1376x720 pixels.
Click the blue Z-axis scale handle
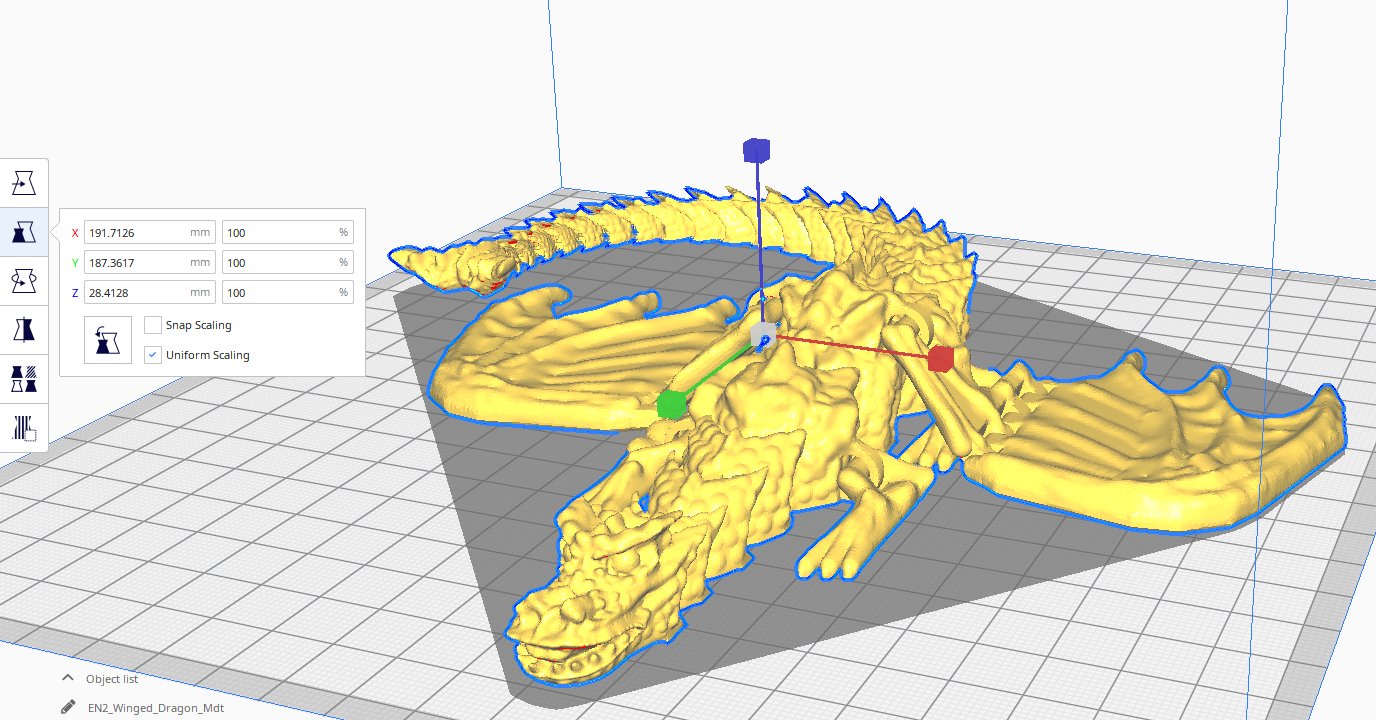click(x=756, y=150)
